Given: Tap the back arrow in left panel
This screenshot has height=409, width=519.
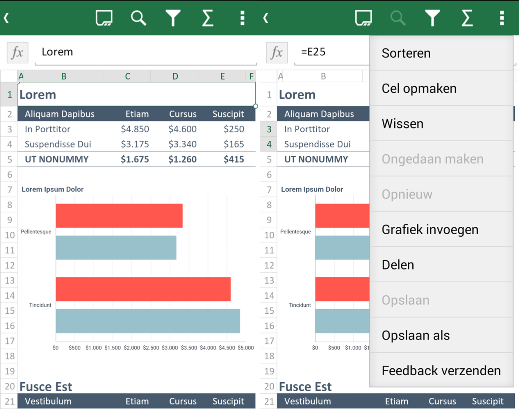Looking at the screenshot, I should (x=6, y=18).
